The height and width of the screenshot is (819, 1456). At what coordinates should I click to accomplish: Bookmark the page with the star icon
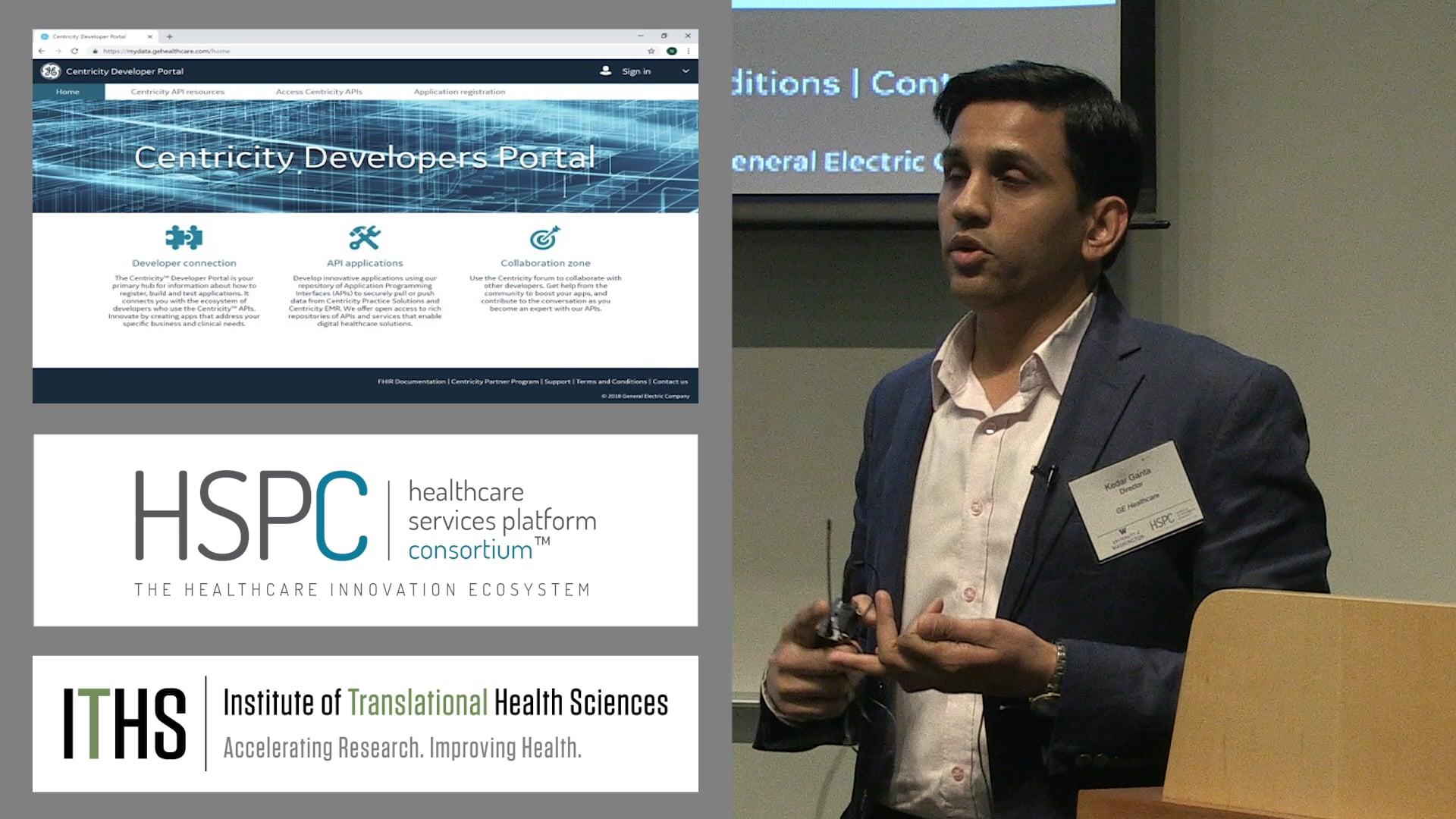pyautogui.click(x=650, y=51)
